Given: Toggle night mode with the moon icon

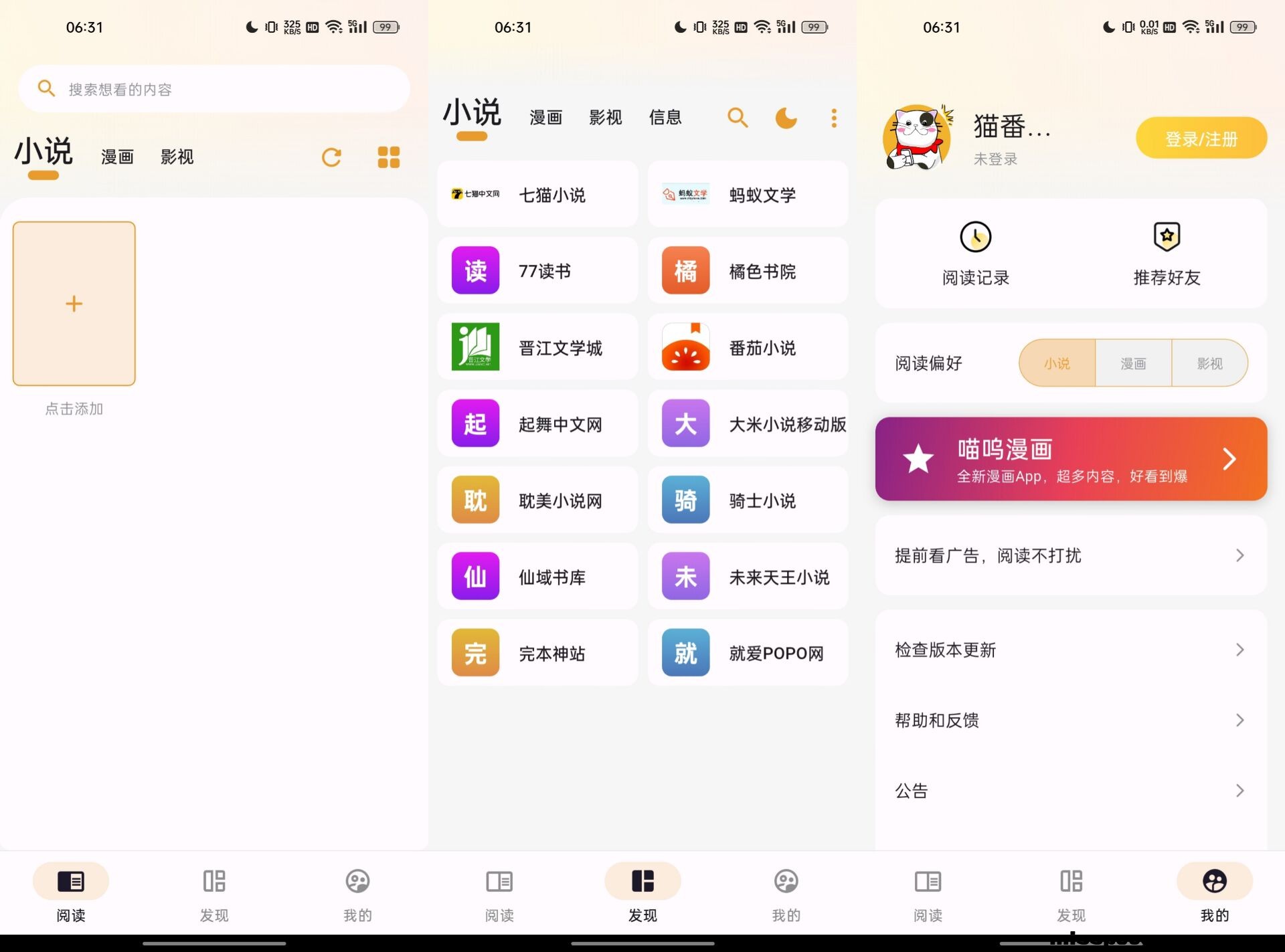Looking at the screenshot, I should coord(786,118).
